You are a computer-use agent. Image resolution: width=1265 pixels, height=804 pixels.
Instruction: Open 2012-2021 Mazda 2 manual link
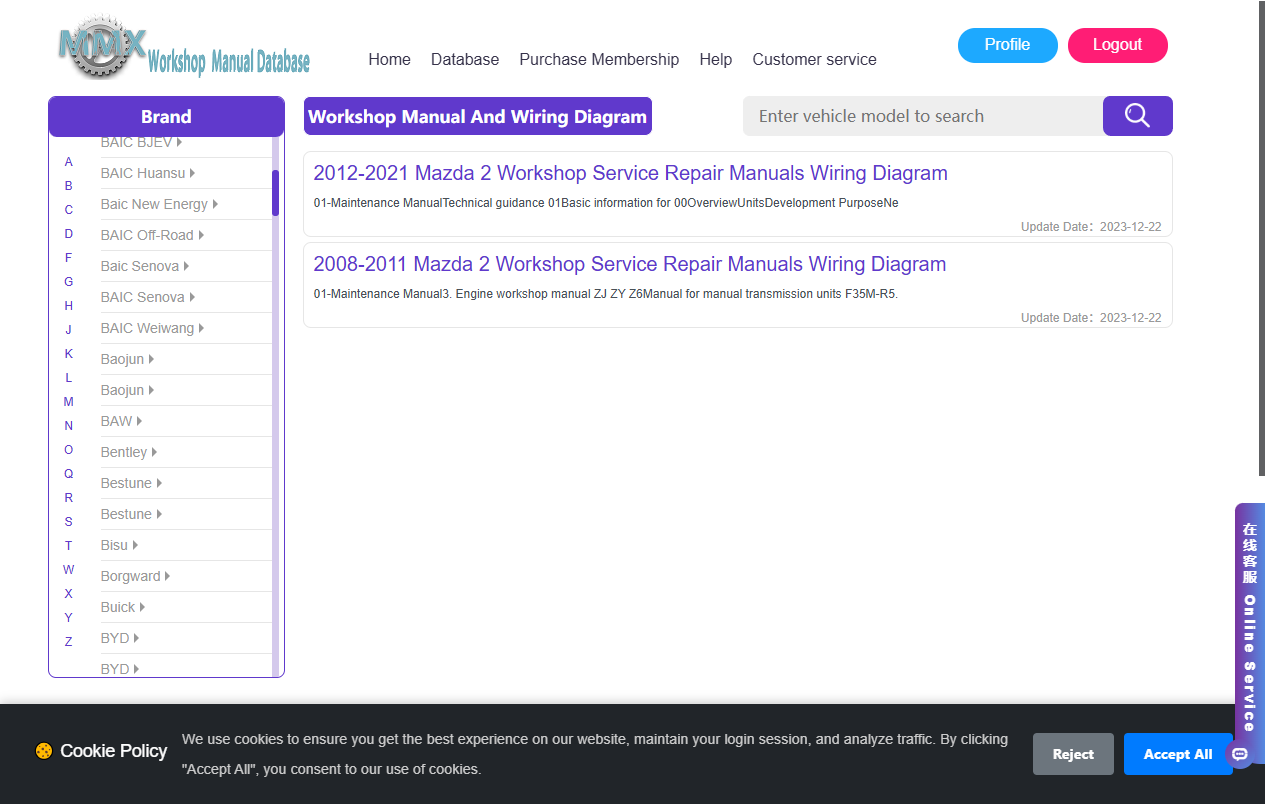630,173
